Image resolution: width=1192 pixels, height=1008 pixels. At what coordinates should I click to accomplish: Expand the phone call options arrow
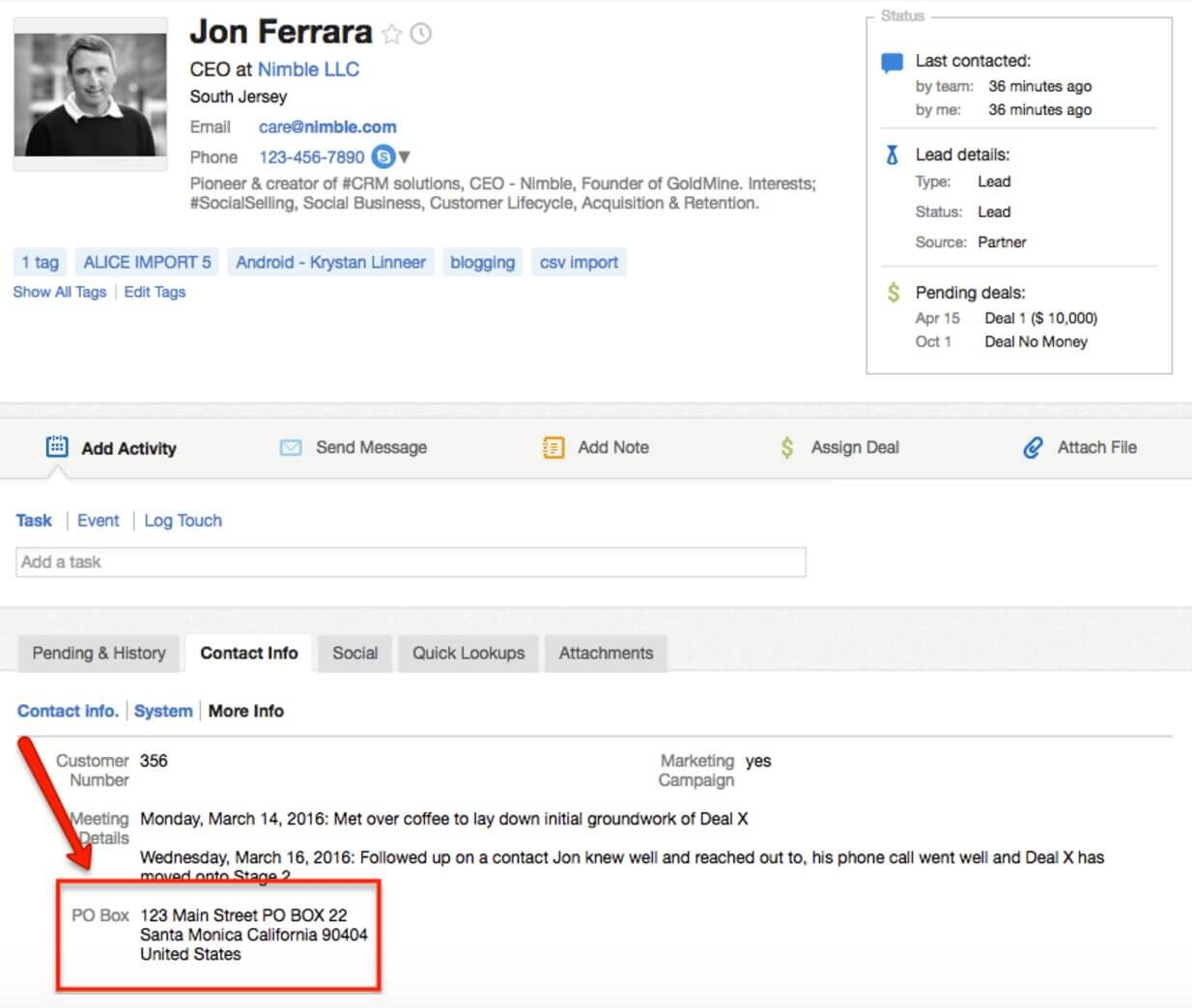[x=405, y=157]
